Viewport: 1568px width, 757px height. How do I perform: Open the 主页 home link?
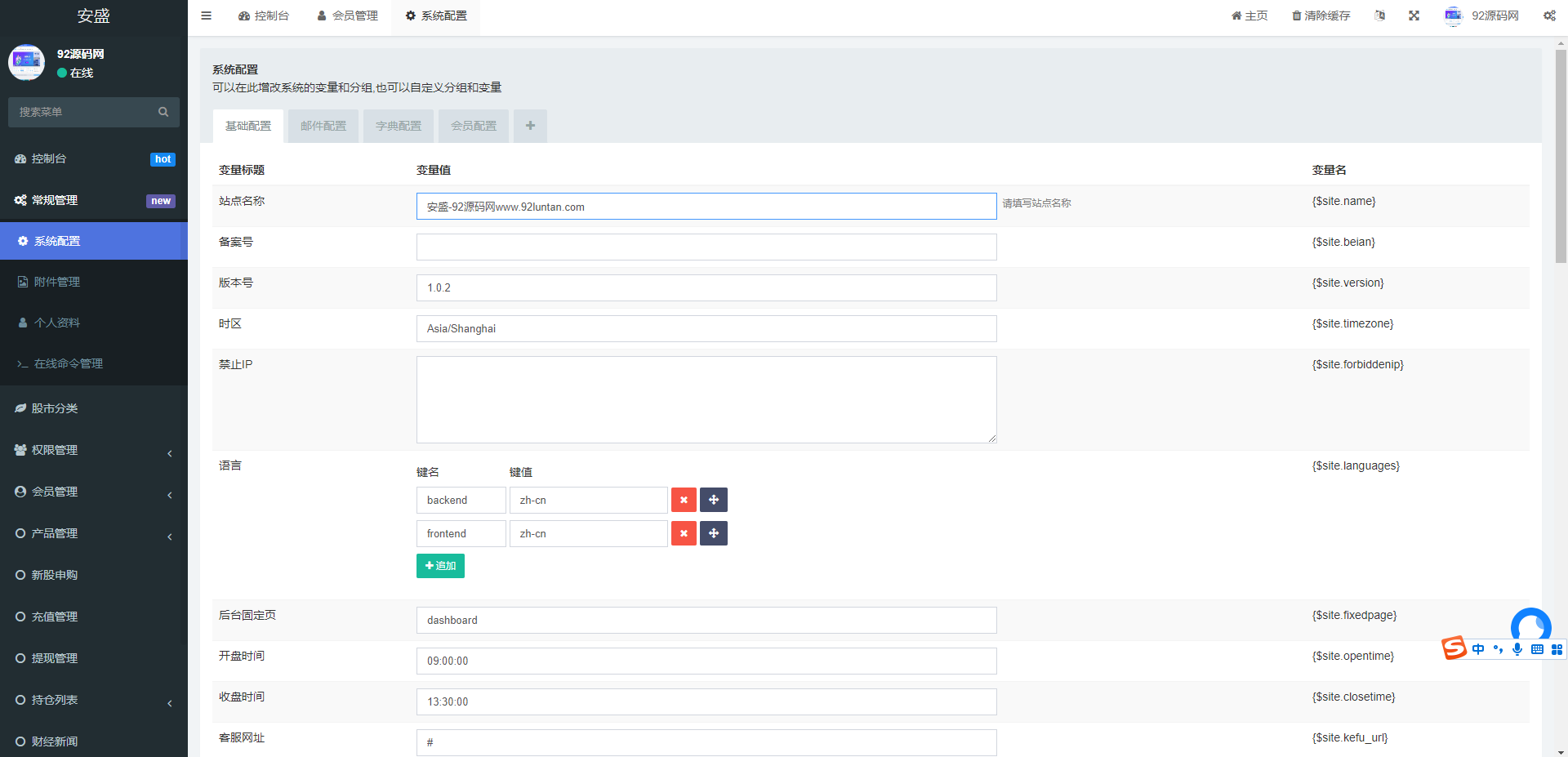1249,16
